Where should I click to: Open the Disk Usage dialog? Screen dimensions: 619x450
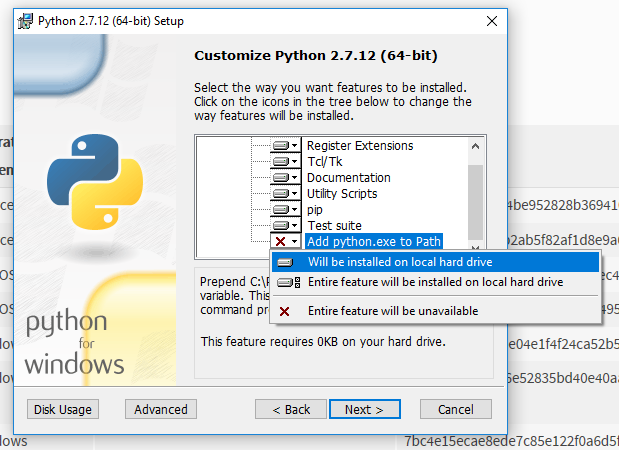pos(63,409)
